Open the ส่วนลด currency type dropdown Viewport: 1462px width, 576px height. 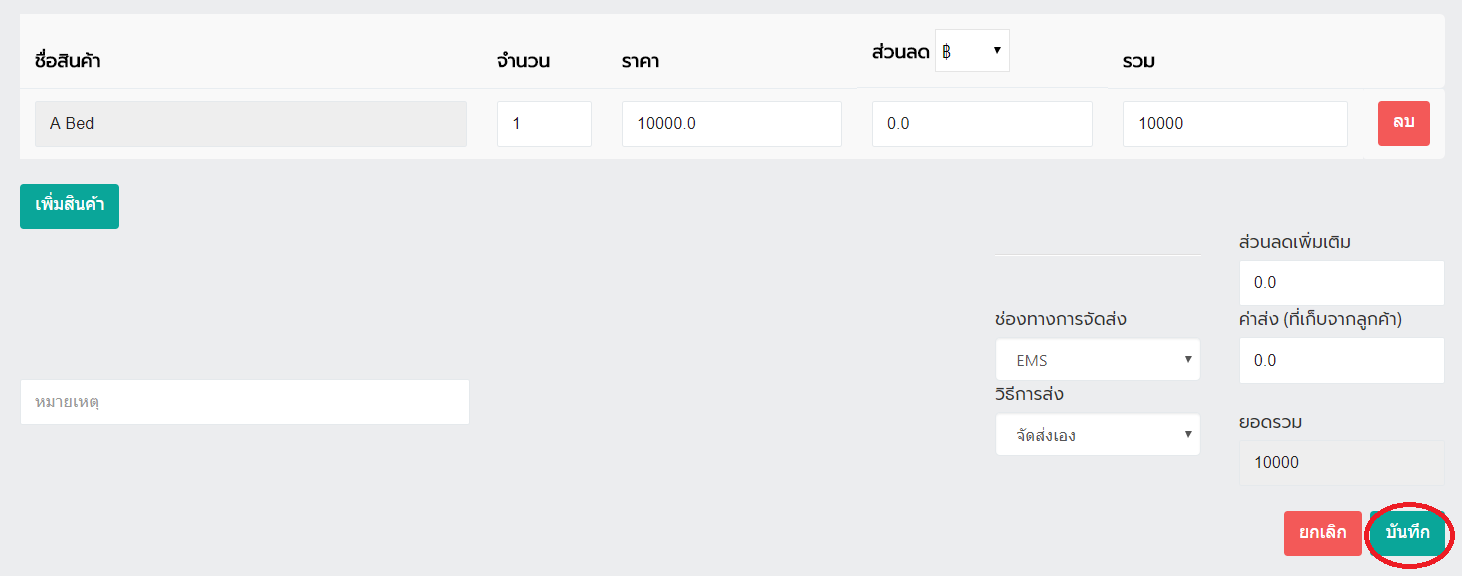972,51
